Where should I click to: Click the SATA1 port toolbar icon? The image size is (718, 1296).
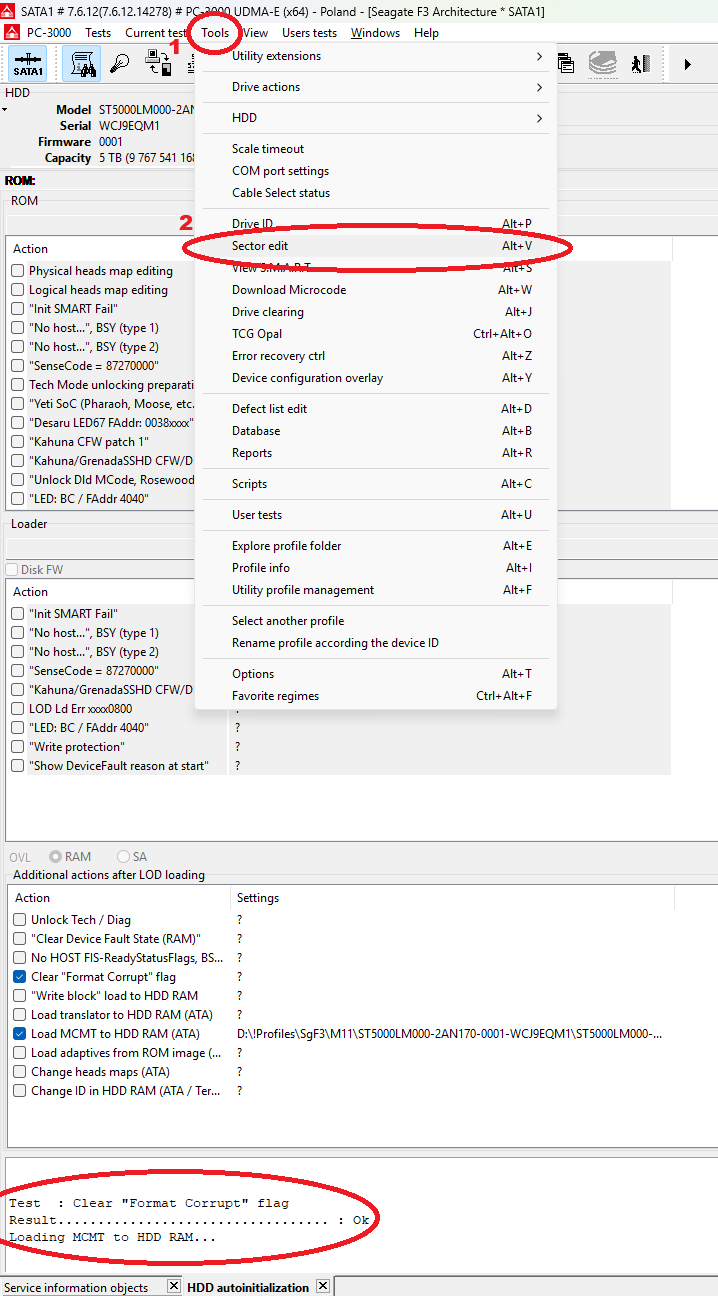pos(28,64)
